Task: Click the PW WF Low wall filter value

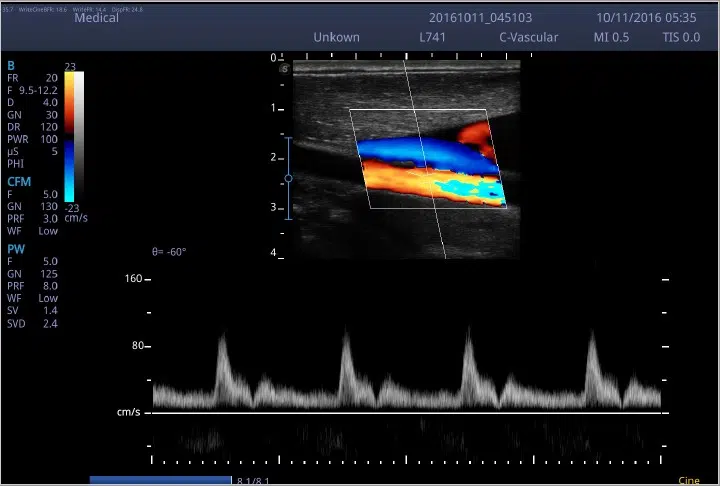Action: click(x=48, y=298)
